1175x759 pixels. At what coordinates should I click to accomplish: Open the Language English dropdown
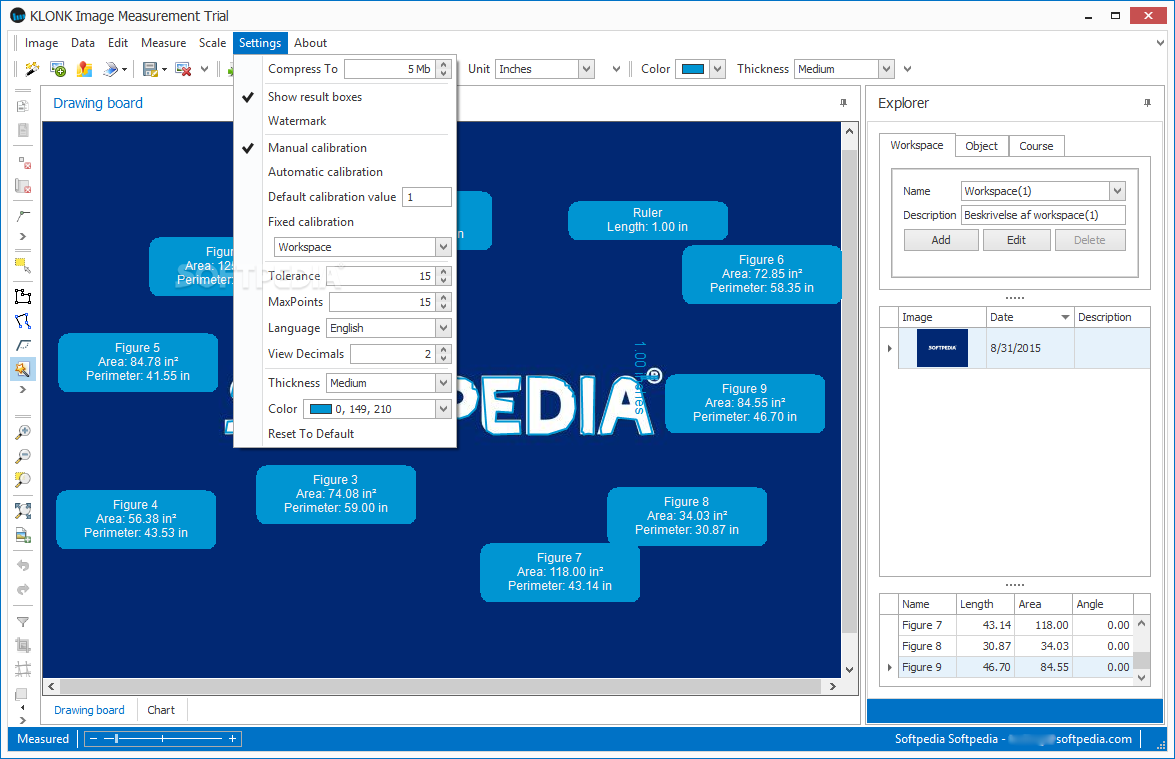pos(443,328)
